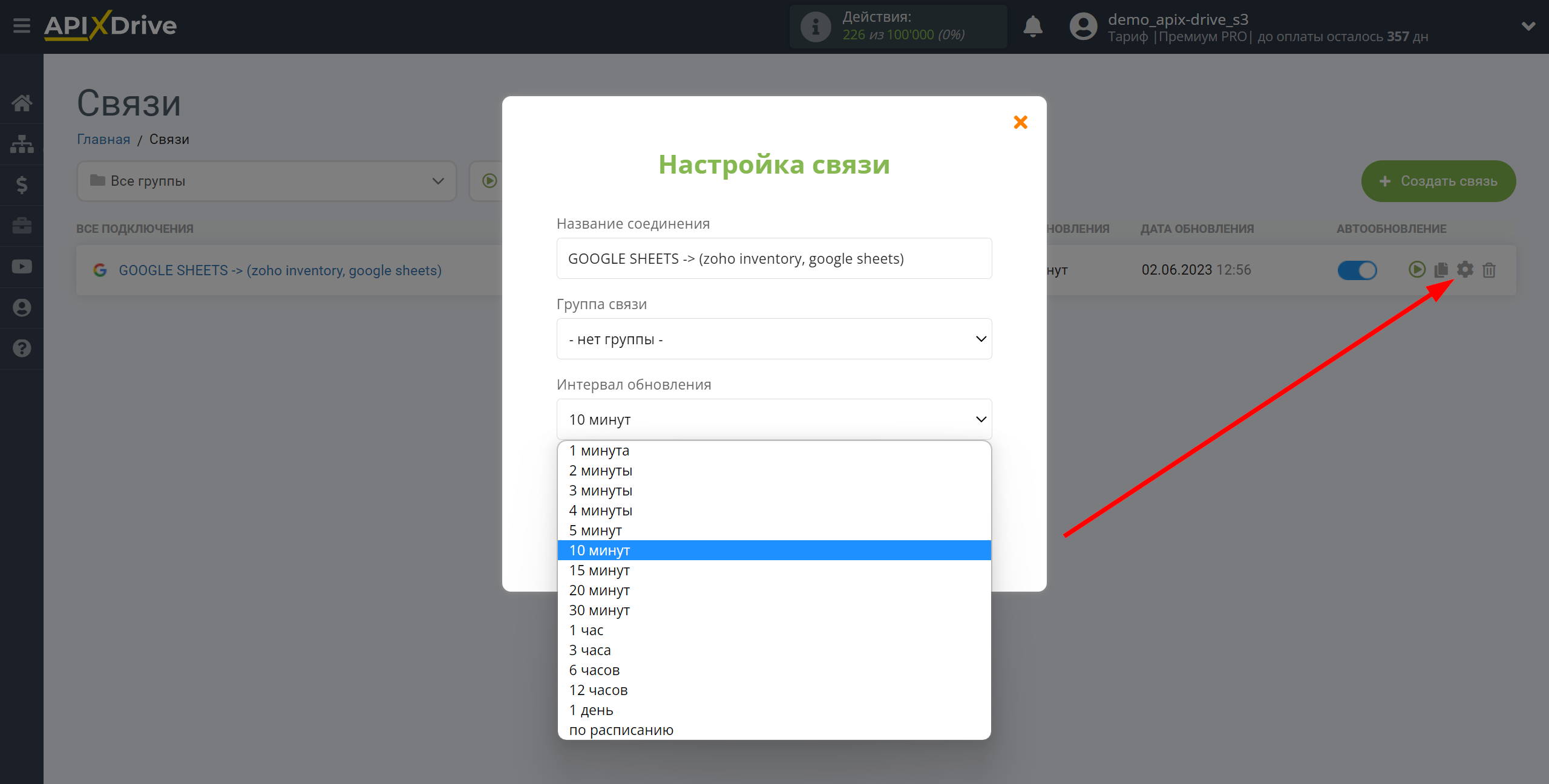
Task: Open the connection settings gear
Action: tap(1465, 269)
